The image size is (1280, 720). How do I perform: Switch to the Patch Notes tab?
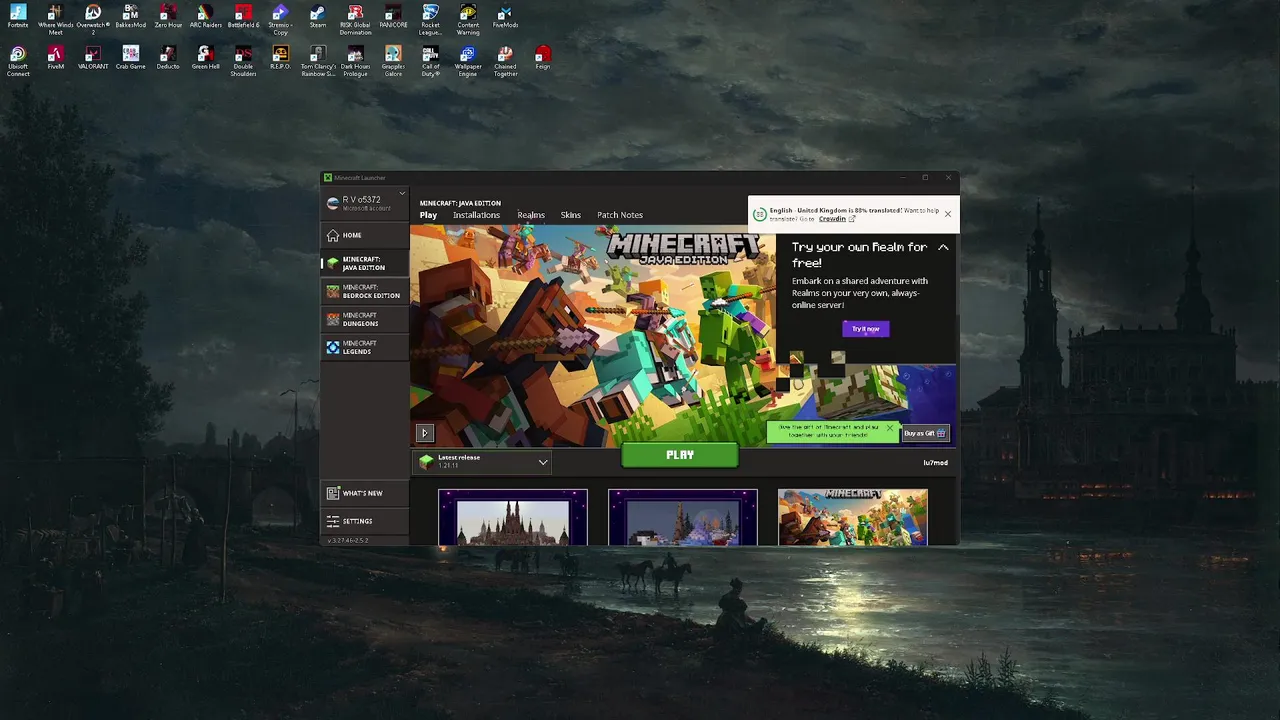[620, 215]
